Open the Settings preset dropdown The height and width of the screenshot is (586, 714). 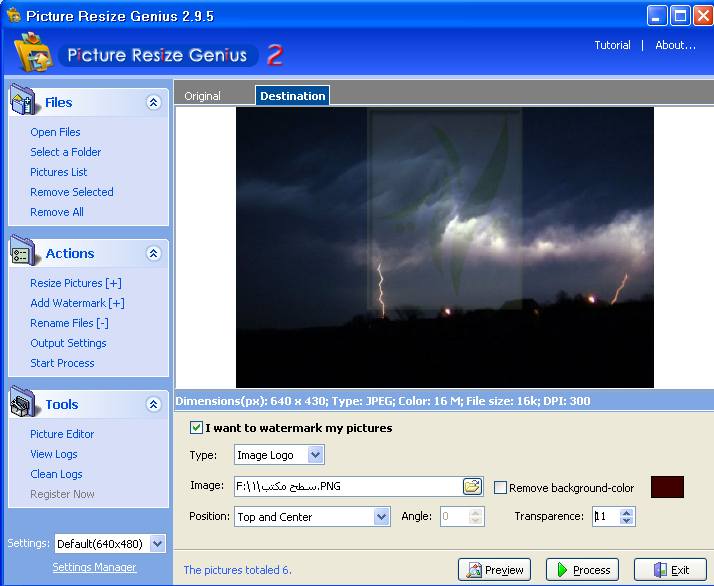(x=158, y=544)
